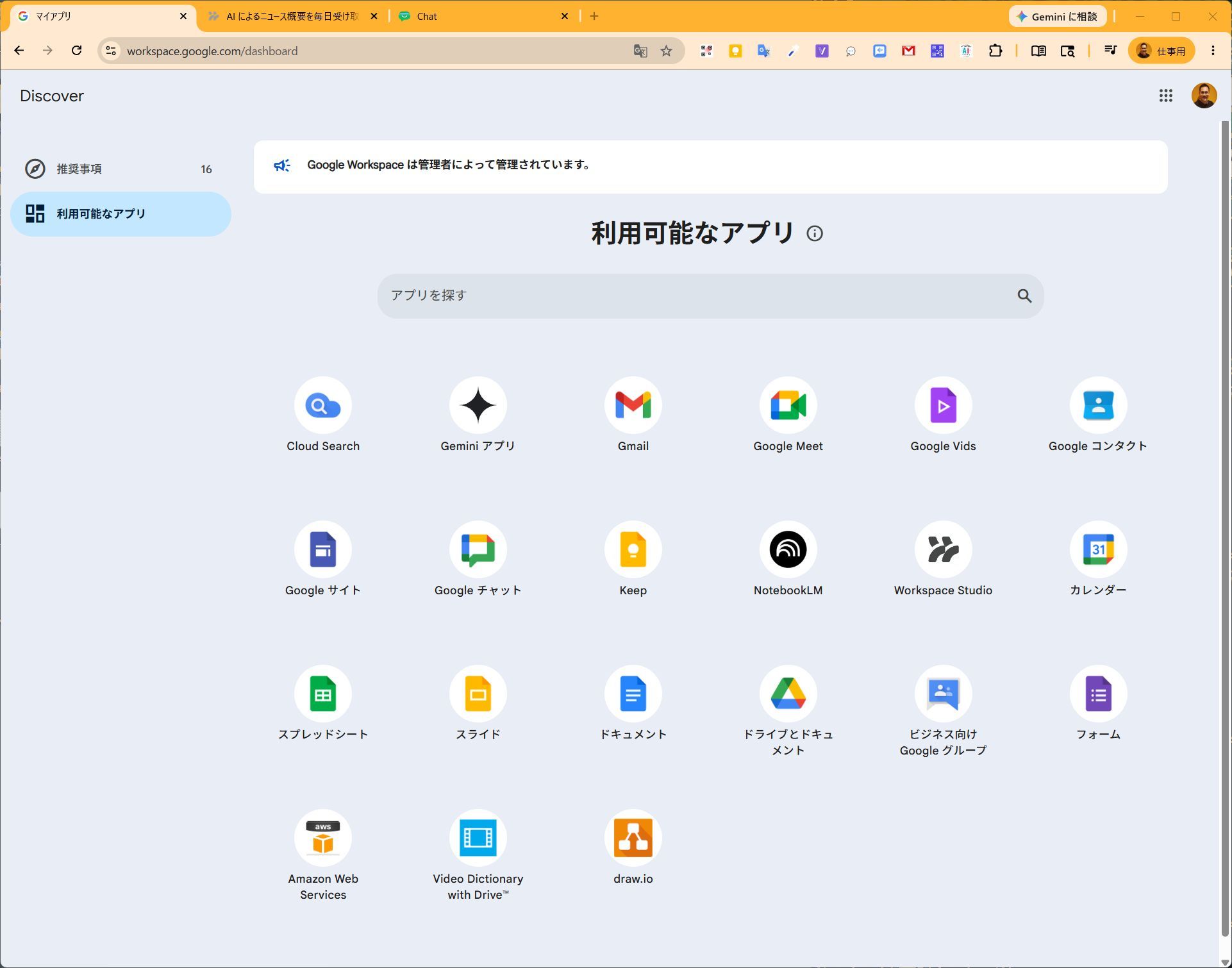Image resolution: width=1232 pixels, height=968 pixels.
Task: Click the アプリを探す search field
Action: click(710, 296)
